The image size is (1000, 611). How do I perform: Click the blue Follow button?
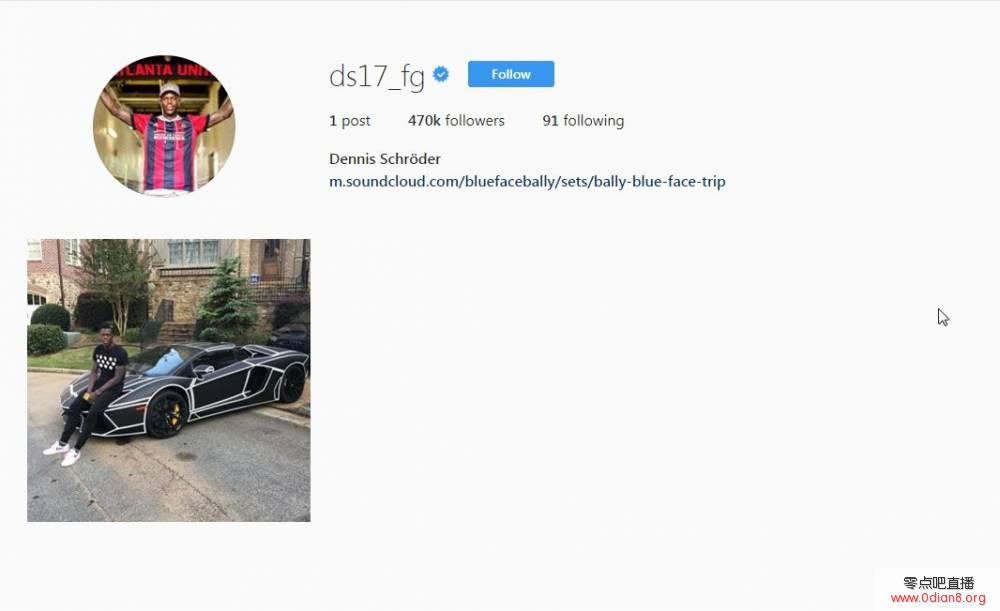pos(511,74)
